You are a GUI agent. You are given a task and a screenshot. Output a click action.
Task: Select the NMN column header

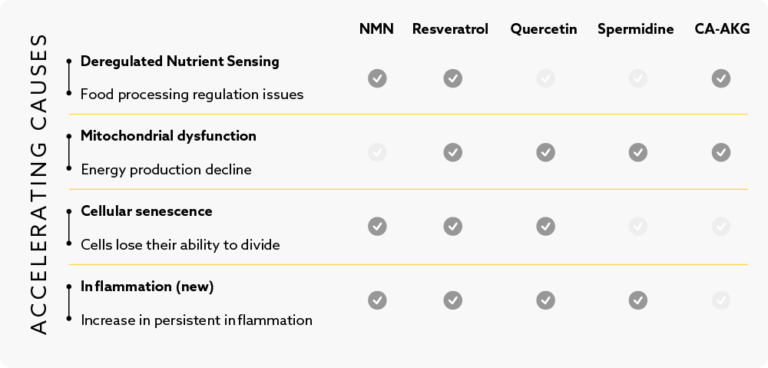[376, 29]
